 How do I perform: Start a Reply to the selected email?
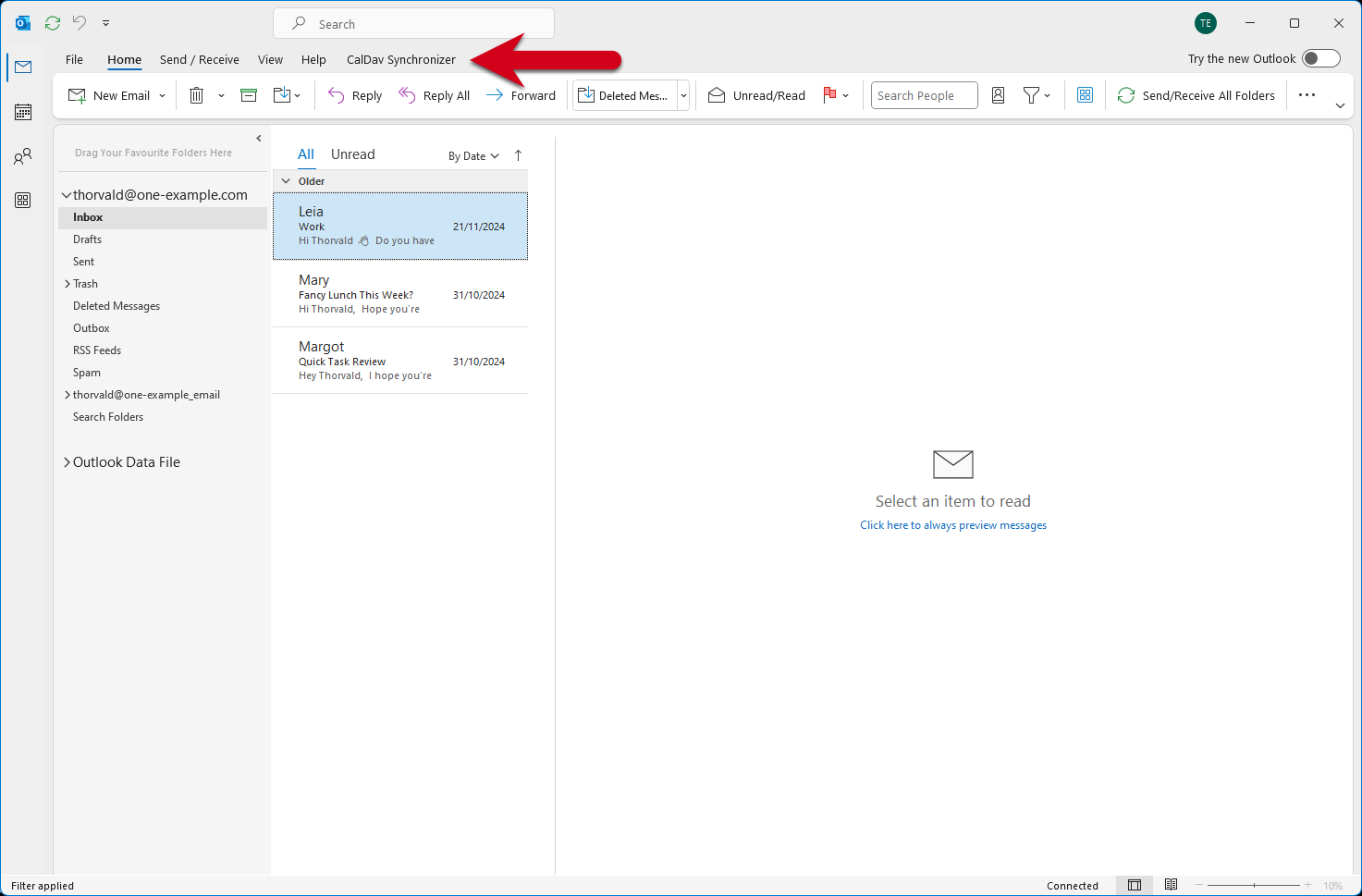[354, 94]
